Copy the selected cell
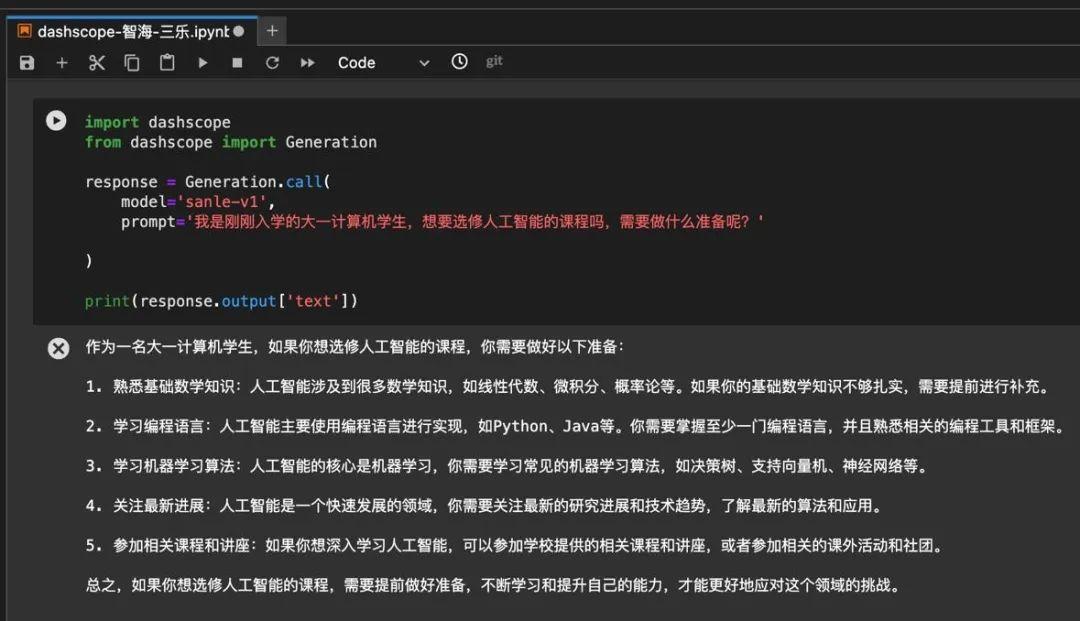Screen dimensions: 1080x621 pyautogui.click(x=131, y=61)
